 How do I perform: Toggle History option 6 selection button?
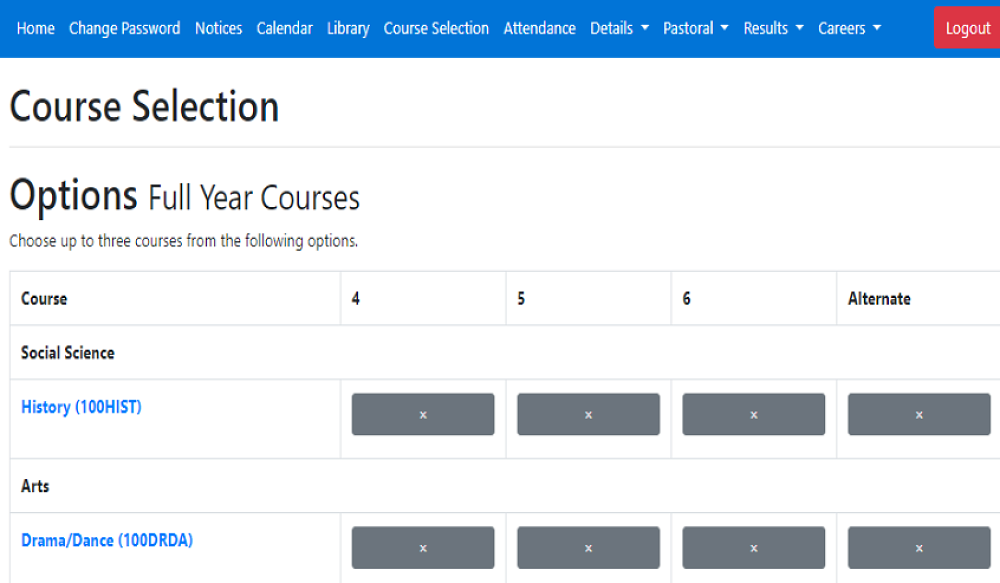point(753,414)
